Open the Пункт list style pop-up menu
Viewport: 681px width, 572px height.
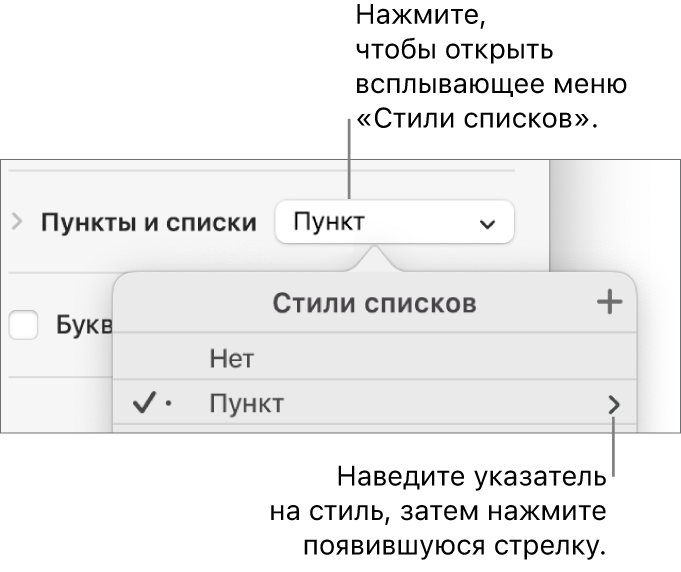pyautogui.click(x=392, y=223)
